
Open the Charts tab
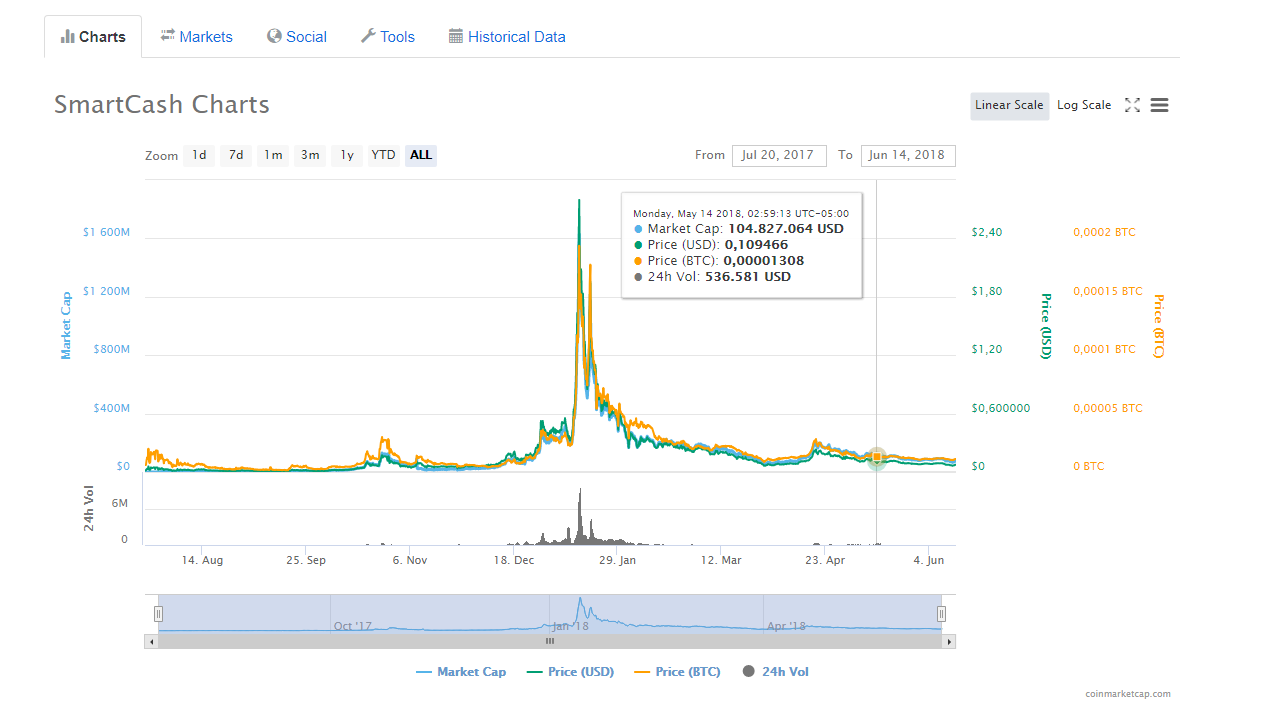(93, 37)
